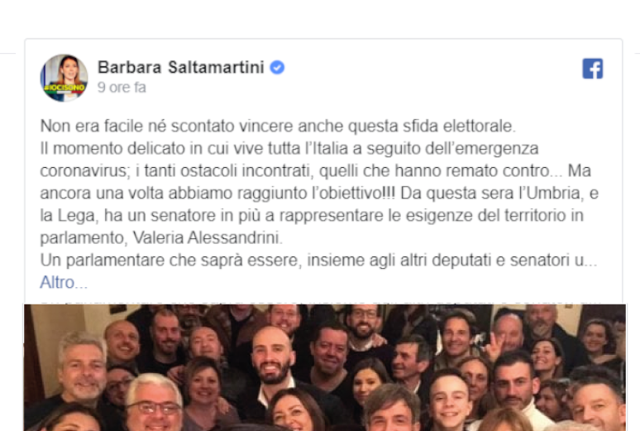Click the sentence starting "Non era facile"
Image resolution: width=640 pixels, height=431 pixels.
(x=278, y=126)
